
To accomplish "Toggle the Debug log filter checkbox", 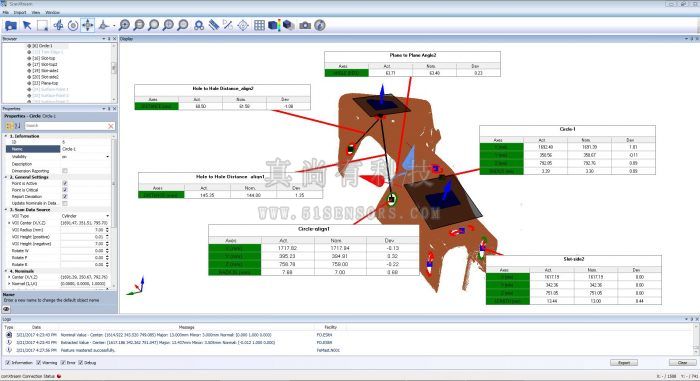I will [80, 363].
